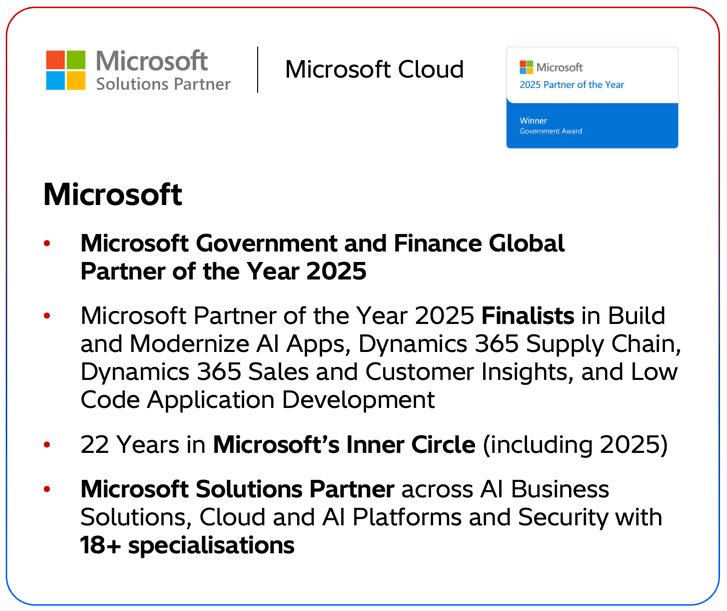Click the bold word "Finalists"
This screenshot has height=611, width=727.
[x=527, y=317]
